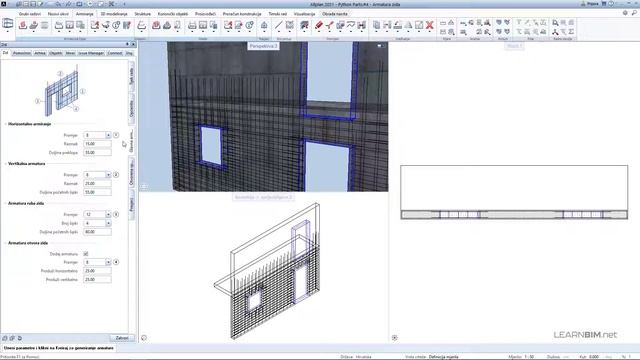
Task: Open the Grubi radovi ribbon tab
Action: 30,14
